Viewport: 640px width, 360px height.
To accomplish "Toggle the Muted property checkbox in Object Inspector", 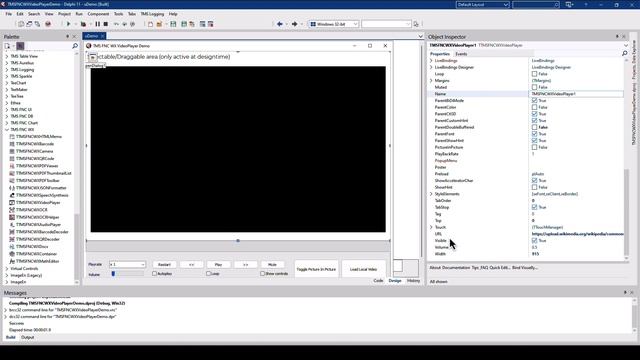I will (534, 87).
